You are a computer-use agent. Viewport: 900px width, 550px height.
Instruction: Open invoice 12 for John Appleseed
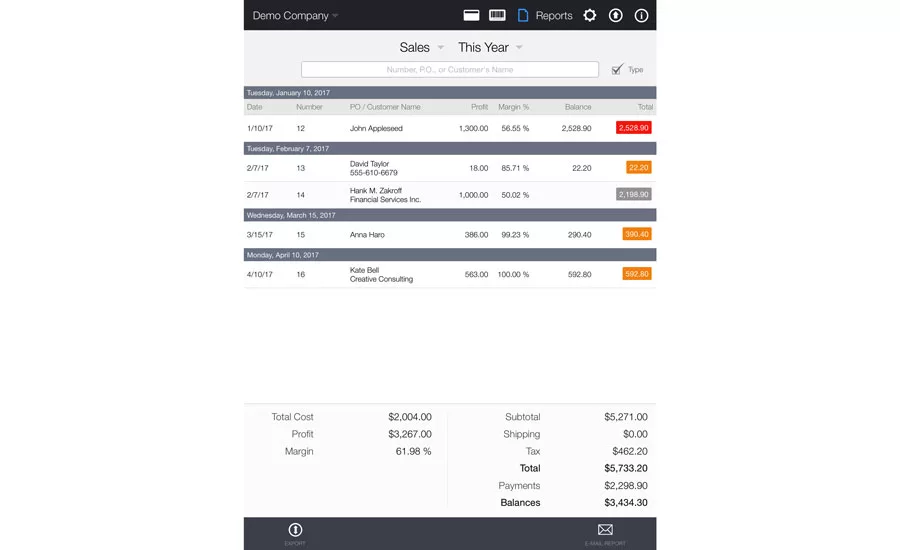click(450, 128)
